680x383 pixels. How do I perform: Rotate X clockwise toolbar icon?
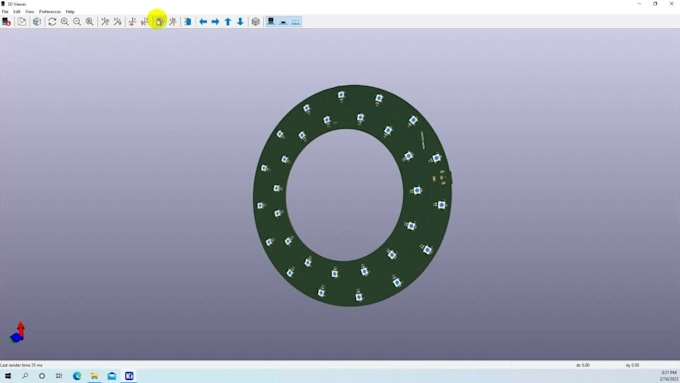click(105, 22)
